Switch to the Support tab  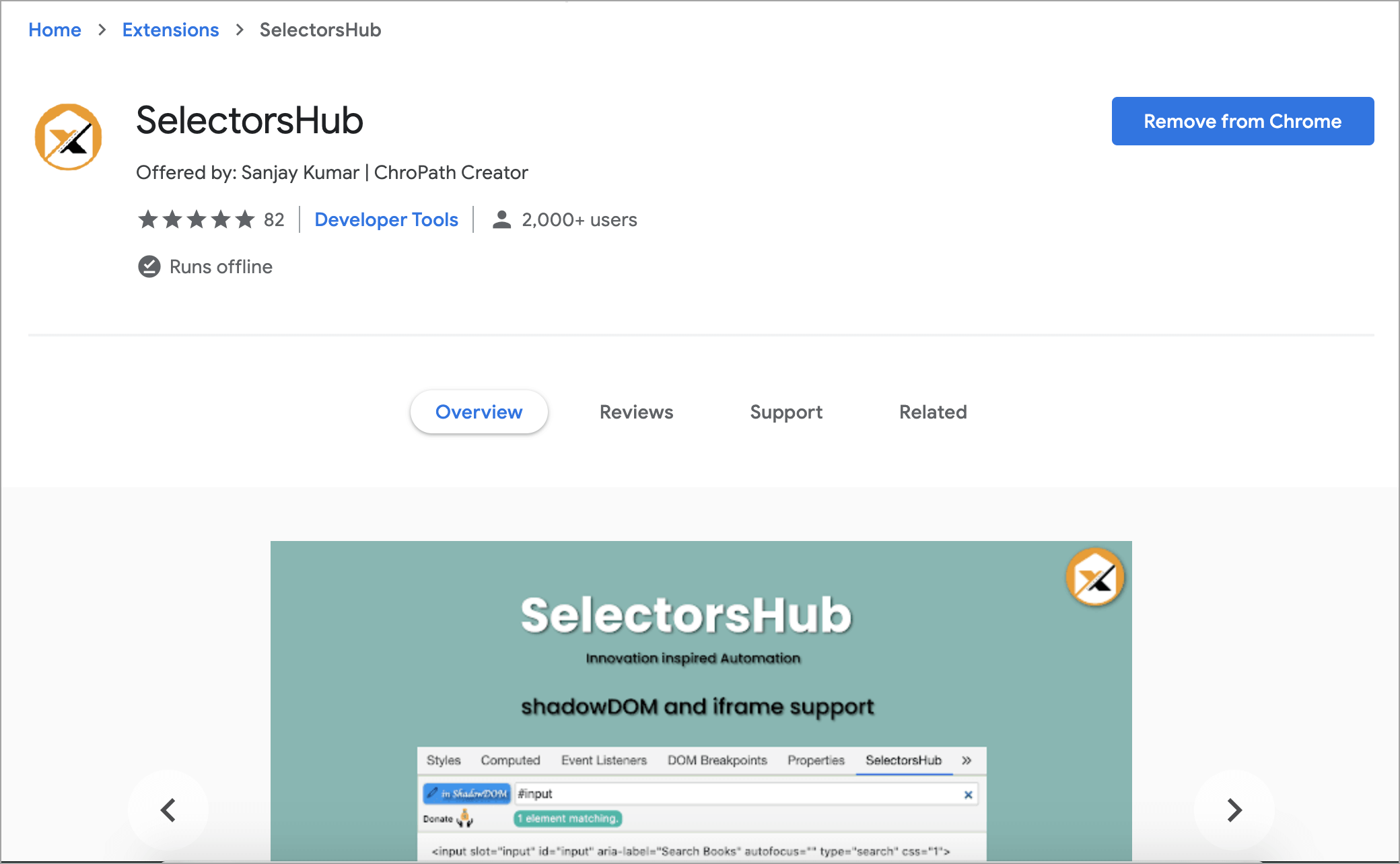point(787,412)
